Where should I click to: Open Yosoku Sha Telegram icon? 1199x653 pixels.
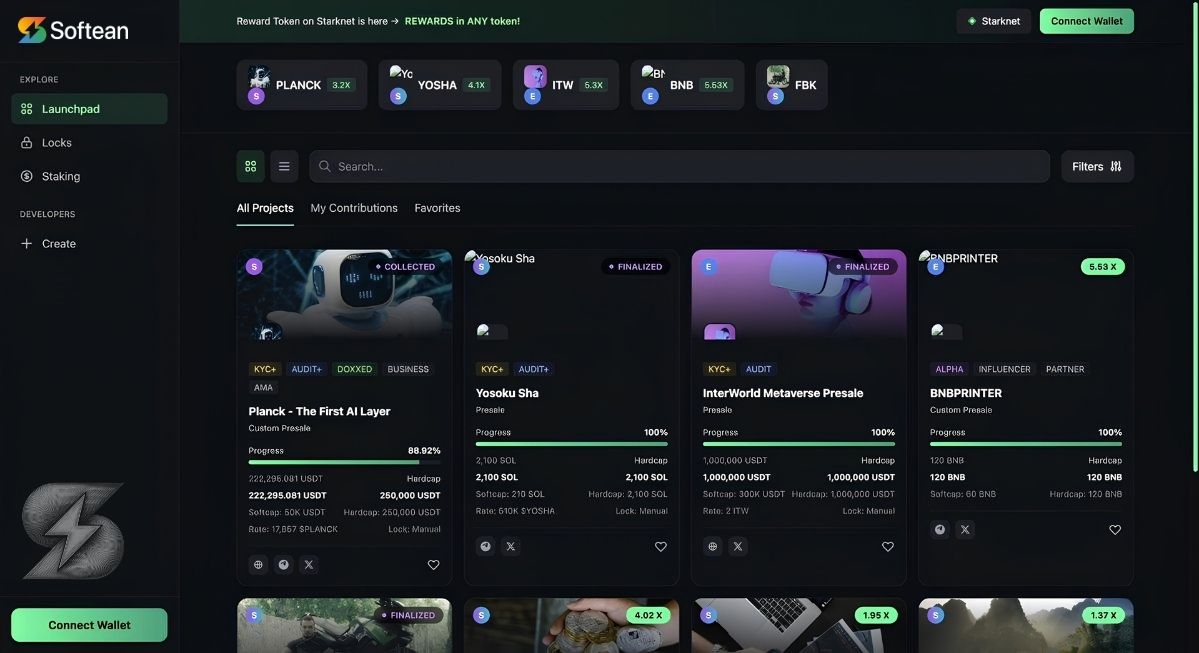point(486,546)
